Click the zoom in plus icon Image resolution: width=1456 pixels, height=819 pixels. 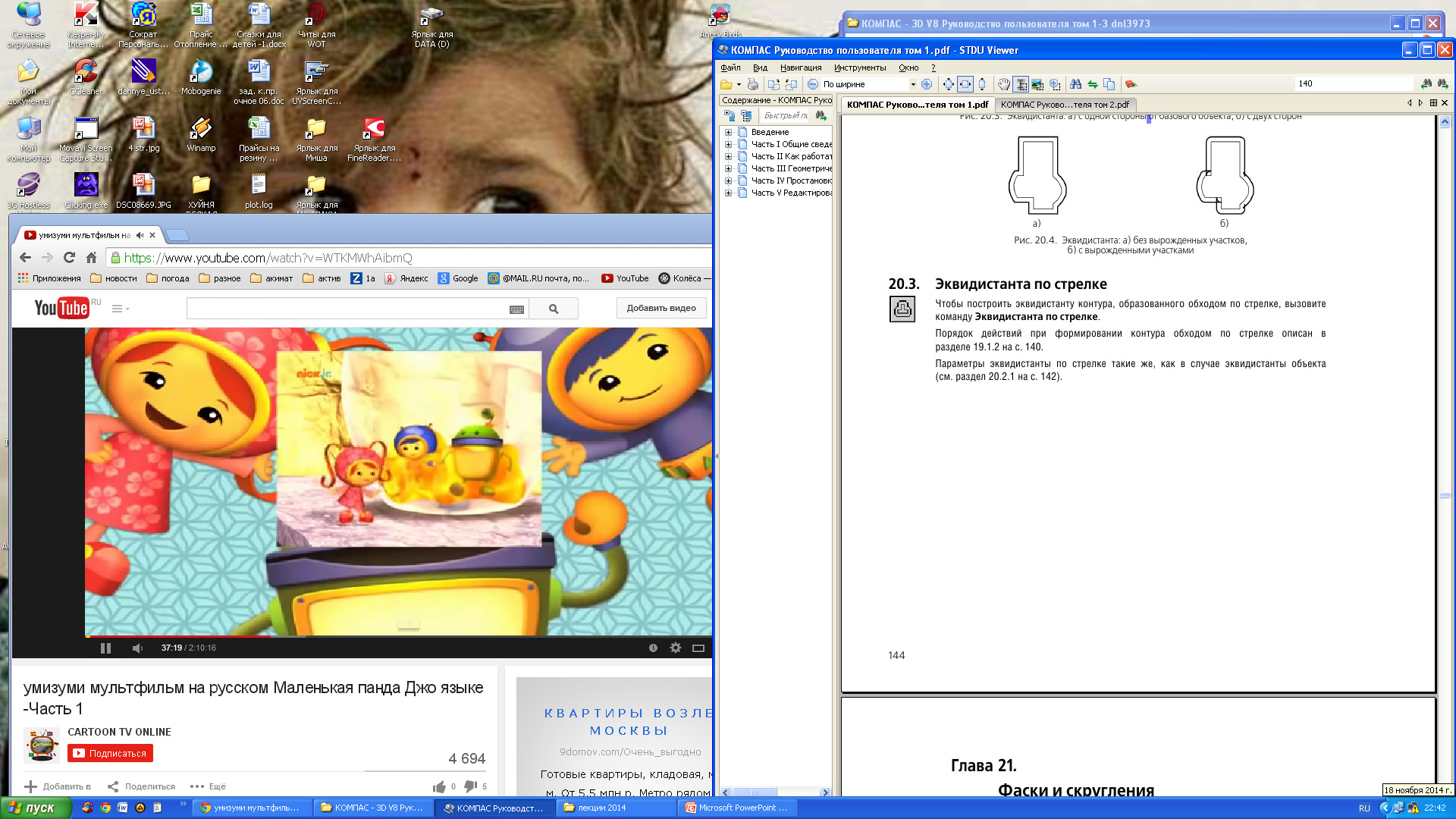927,84
